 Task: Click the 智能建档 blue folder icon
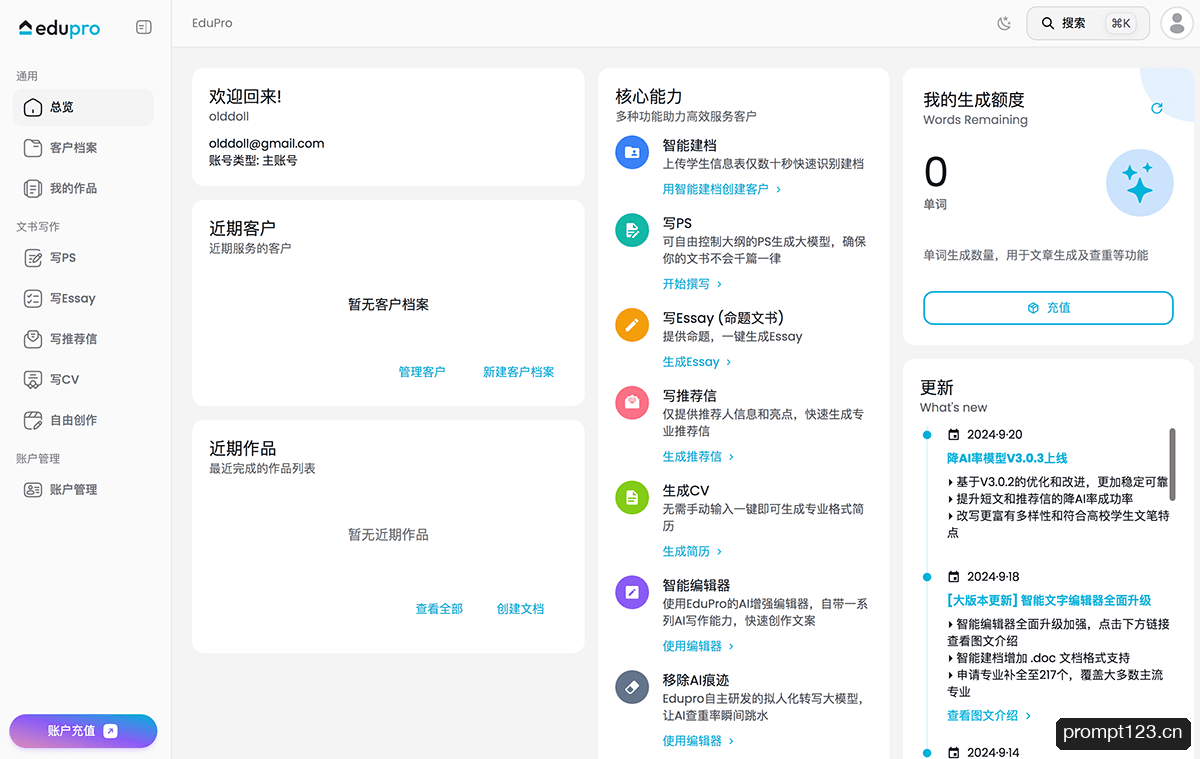(x=632, y=152)
